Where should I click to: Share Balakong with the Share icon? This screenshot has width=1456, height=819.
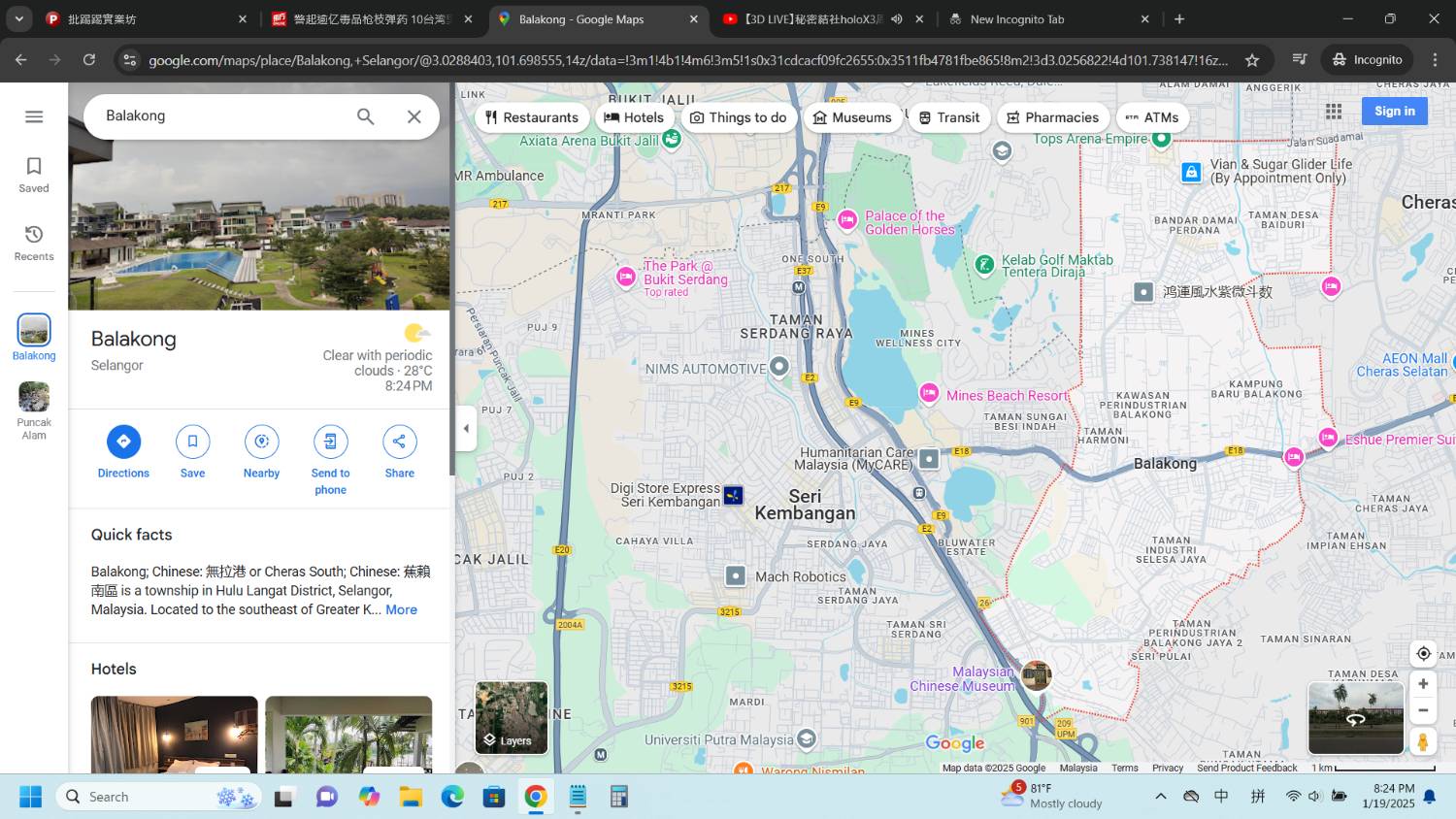[x=399, y=442]
